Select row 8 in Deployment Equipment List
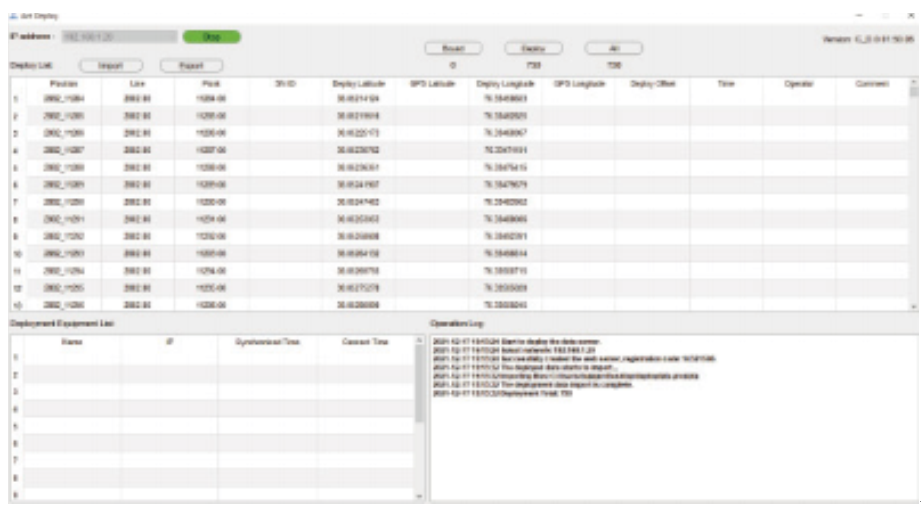This screenshot has width=921, height=507. pyautogui.click(x=213, y=478)
